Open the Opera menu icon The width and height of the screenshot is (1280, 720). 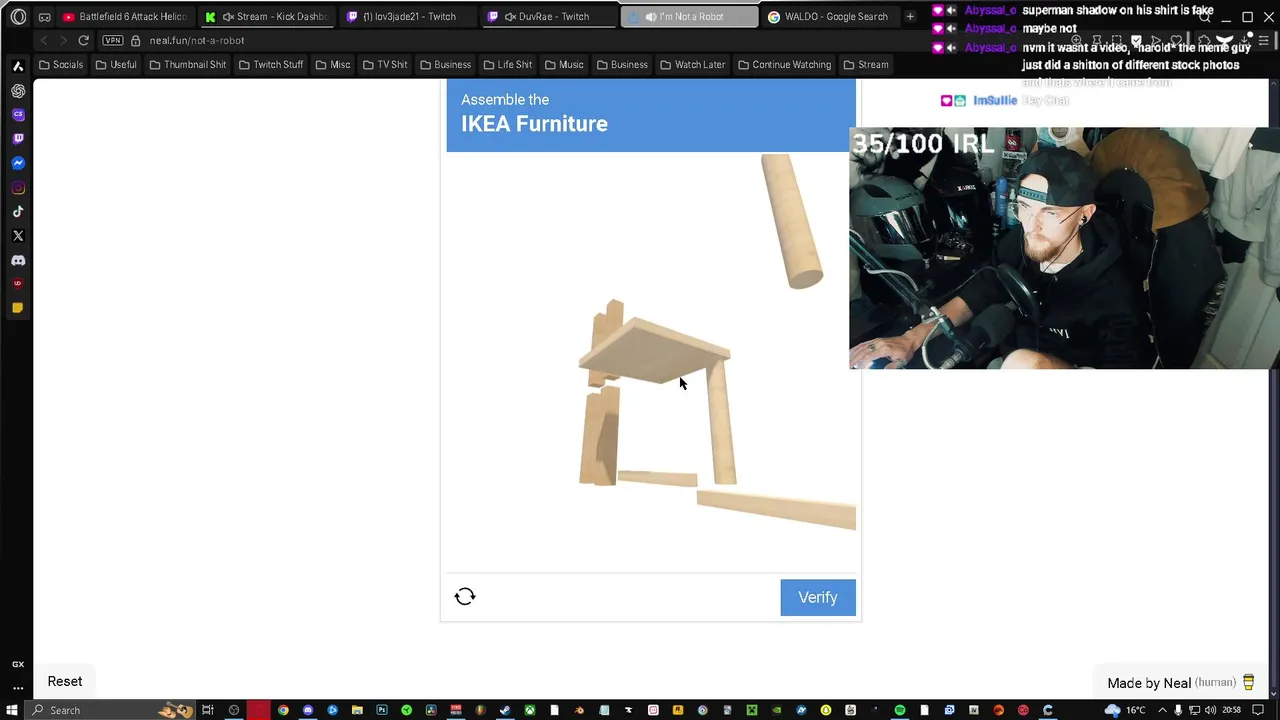click(18, 16)
